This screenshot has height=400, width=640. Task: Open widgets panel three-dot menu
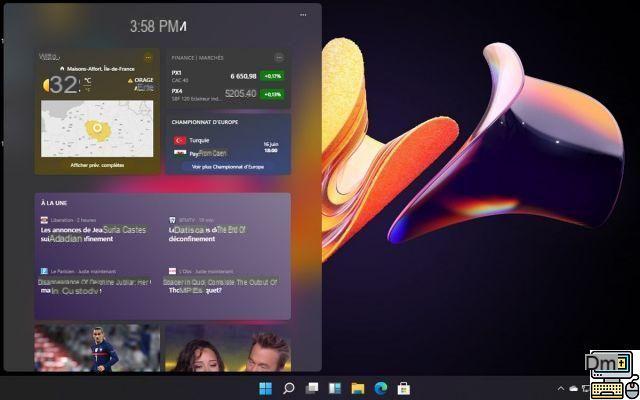(x=303, y=15)
